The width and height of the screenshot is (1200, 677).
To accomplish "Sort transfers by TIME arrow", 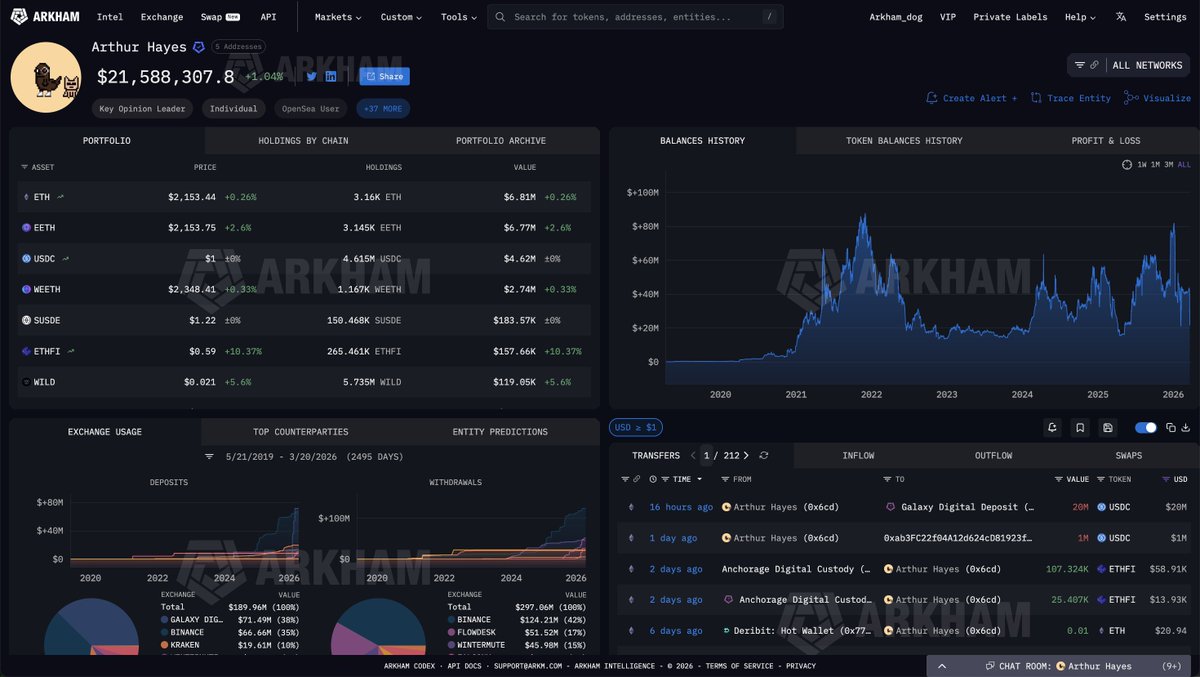I will [698, 479].
